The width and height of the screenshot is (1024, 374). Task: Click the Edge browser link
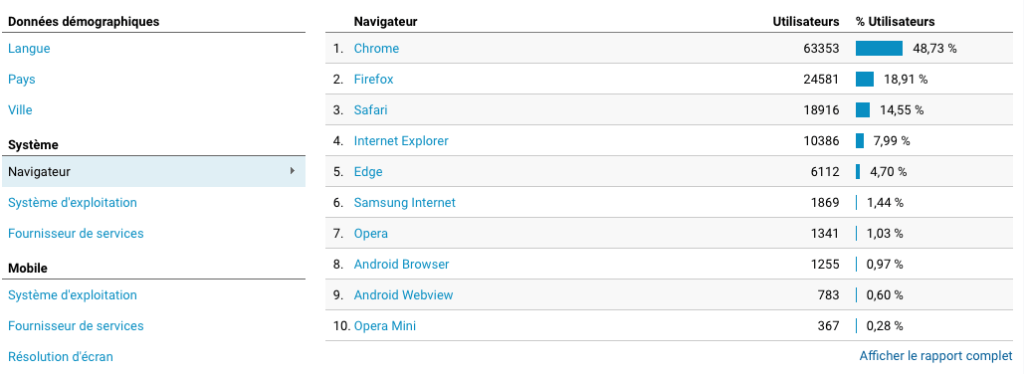point(368,172)
